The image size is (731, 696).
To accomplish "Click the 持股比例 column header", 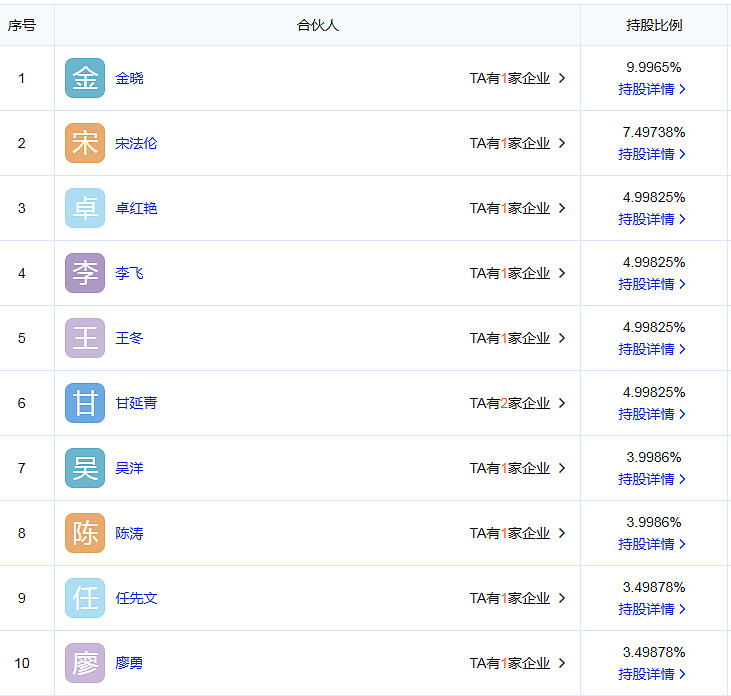I will click(x=654, y=25).
